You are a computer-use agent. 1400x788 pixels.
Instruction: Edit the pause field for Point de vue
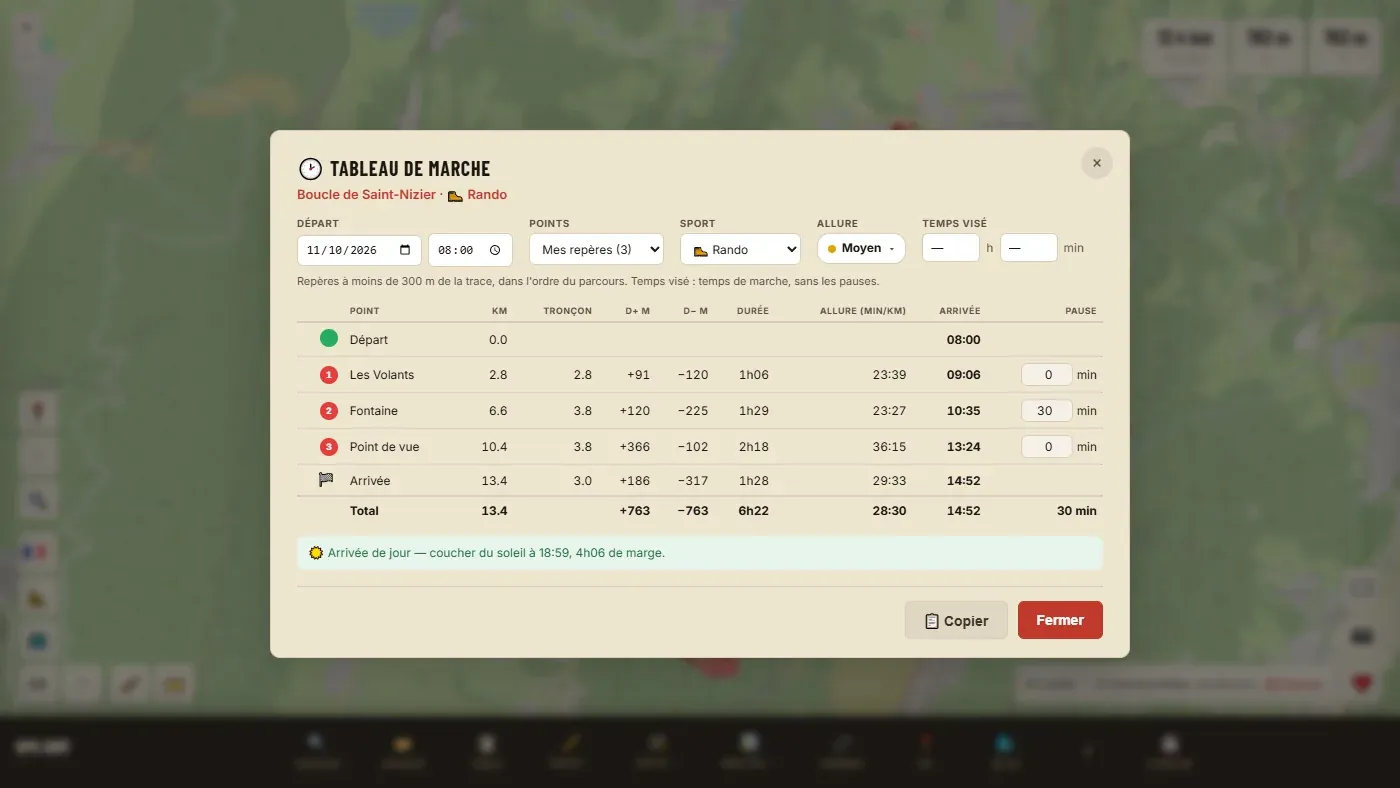point(1047,446)
